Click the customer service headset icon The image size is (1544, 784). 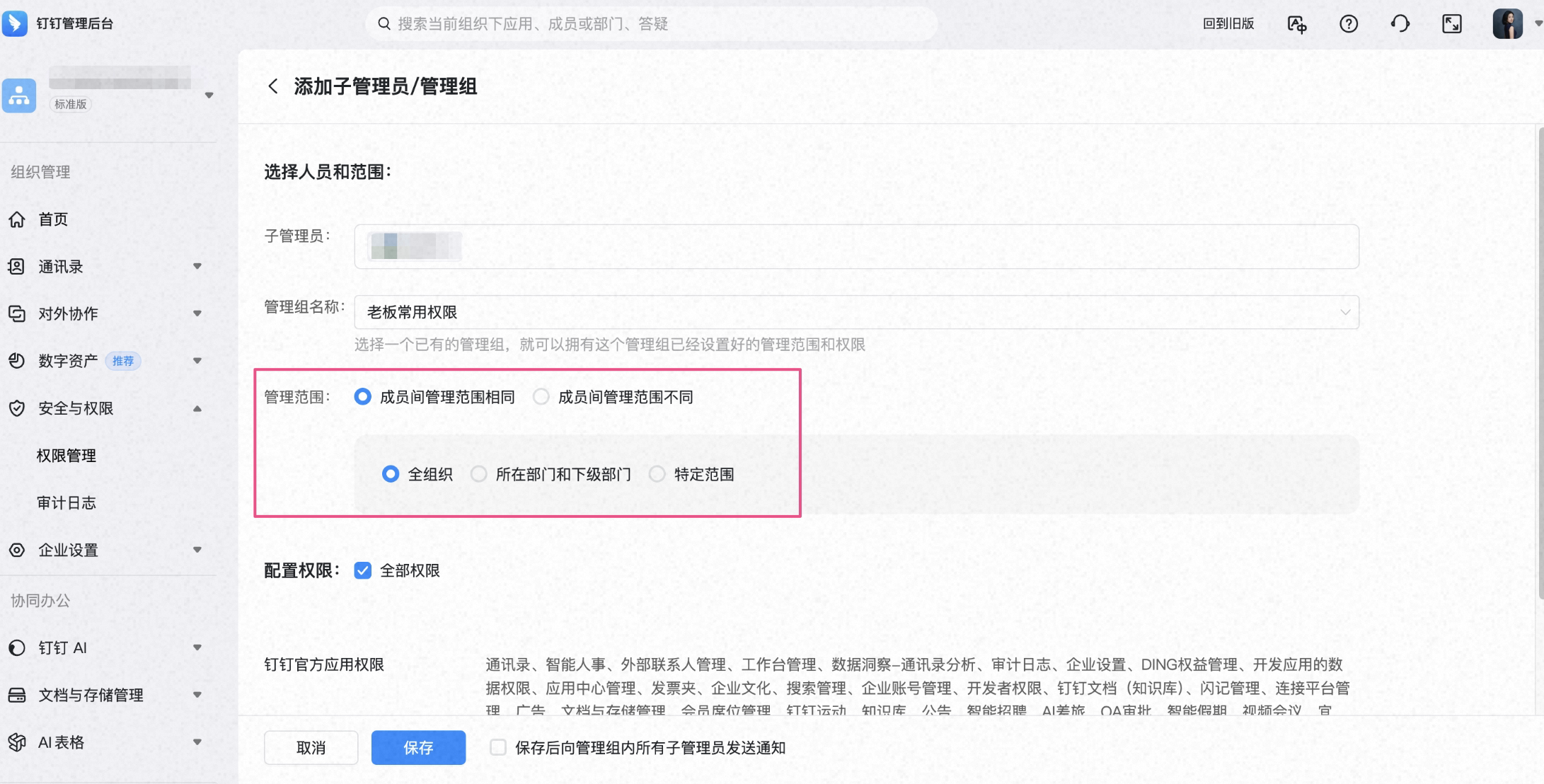tap(1400, 23)
